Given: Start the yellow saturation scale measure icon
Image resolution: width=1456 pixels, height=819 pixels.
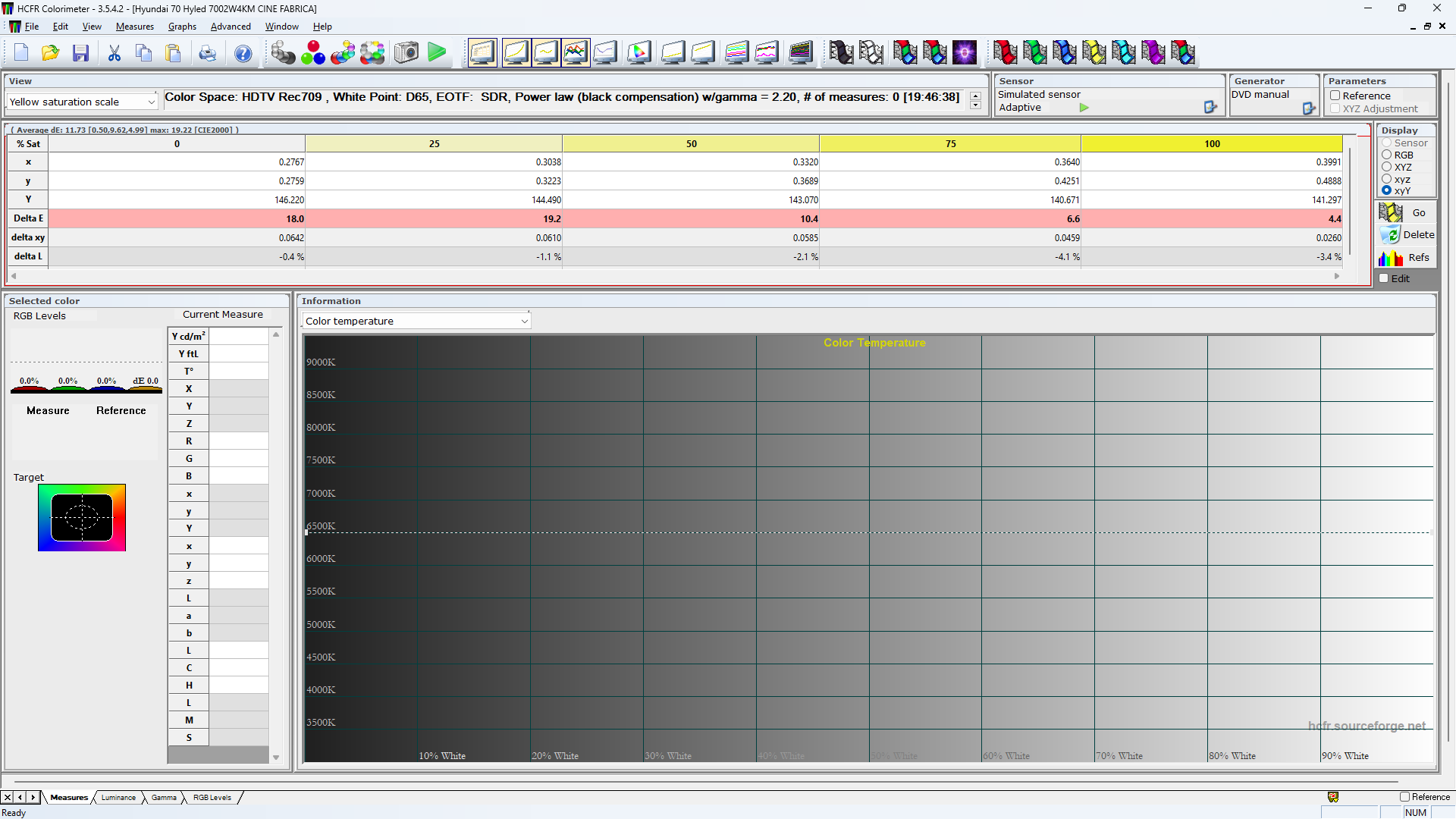Looking at the screenshot, I should (1093, 52).
